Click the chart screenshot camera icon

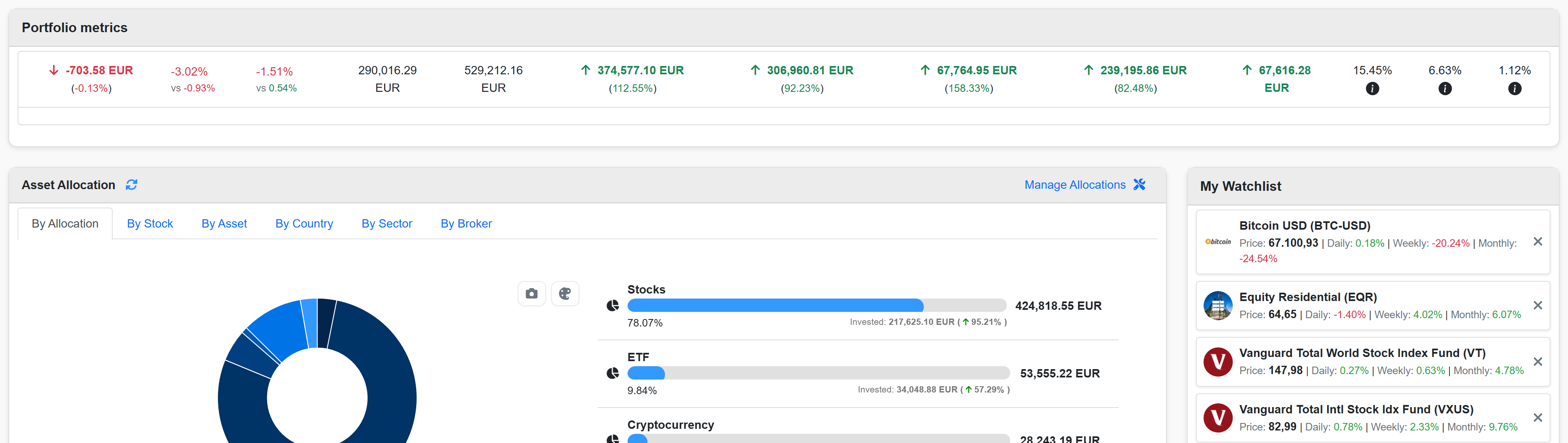point(531,294)
